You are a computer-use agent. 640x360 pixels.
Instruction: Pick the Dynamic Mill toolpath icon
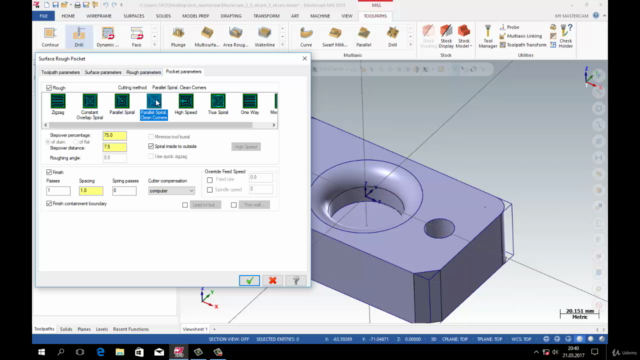pyautogui.click(x=108, y=37)
